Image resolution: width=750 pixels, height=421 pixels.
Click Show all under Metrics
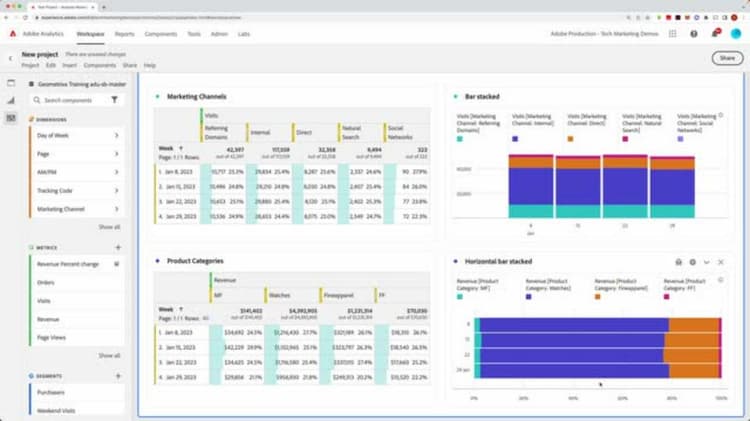click(110, 355)
